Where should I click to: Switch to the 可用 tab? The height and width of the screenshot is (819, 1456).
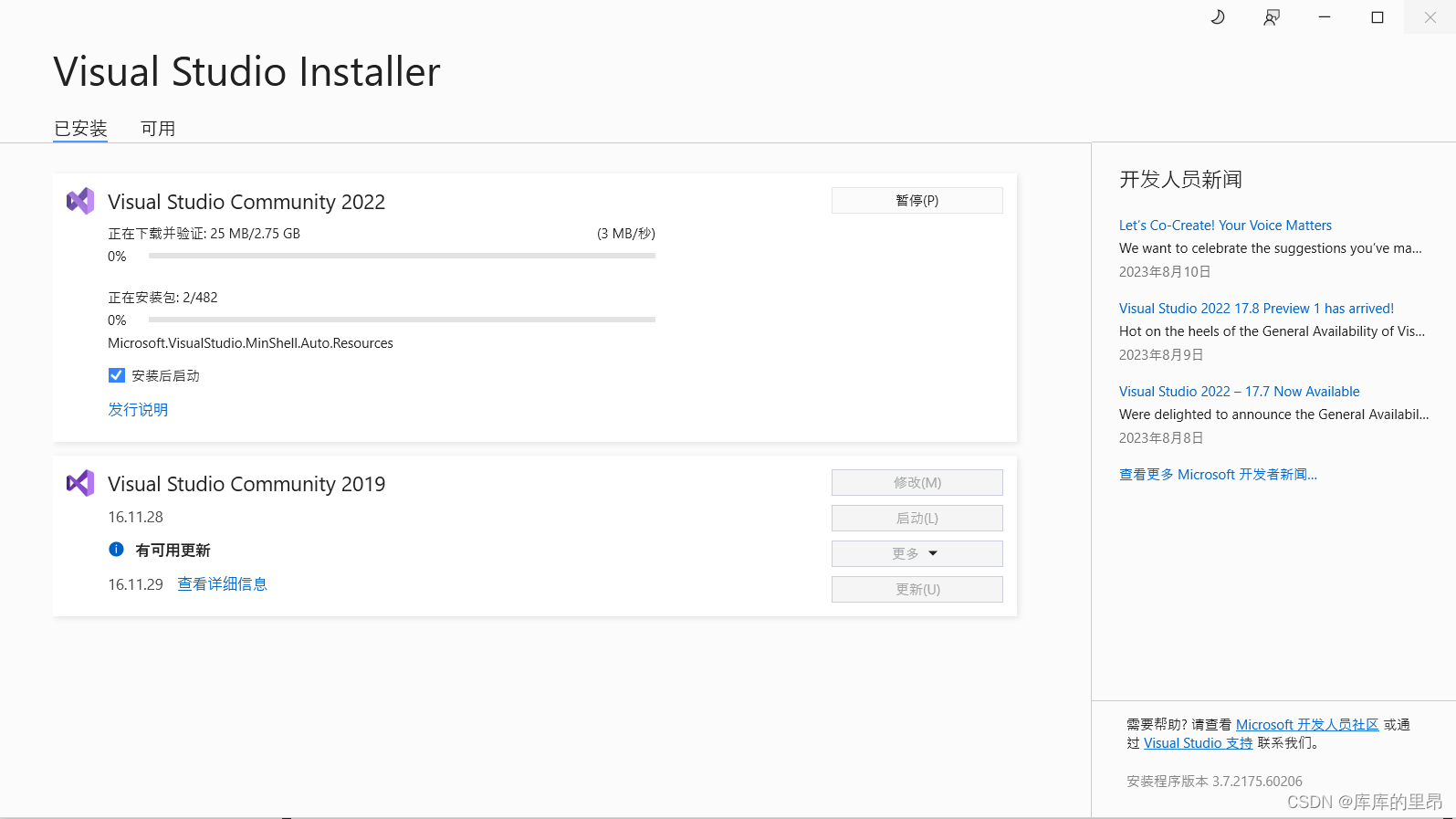click(x=158, y=129)
